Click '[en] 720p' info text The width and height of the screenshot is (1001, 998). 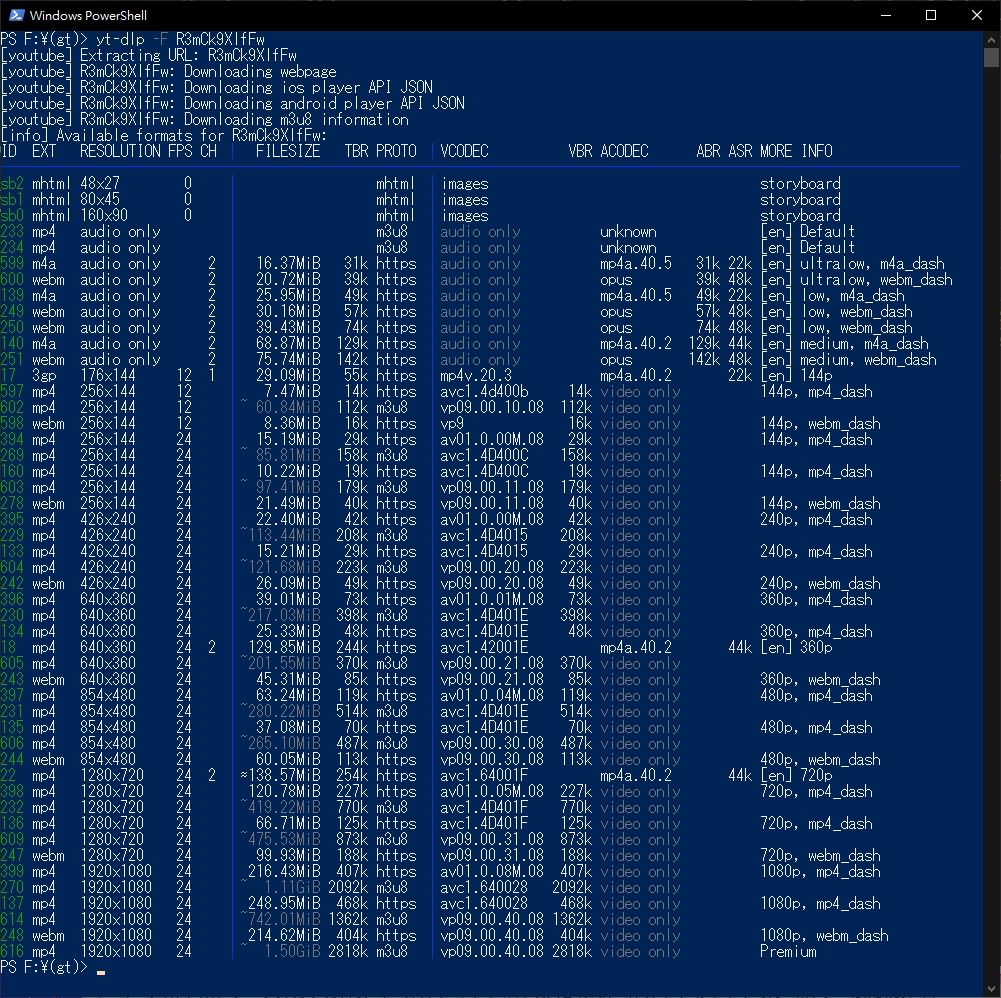[796, 775]
